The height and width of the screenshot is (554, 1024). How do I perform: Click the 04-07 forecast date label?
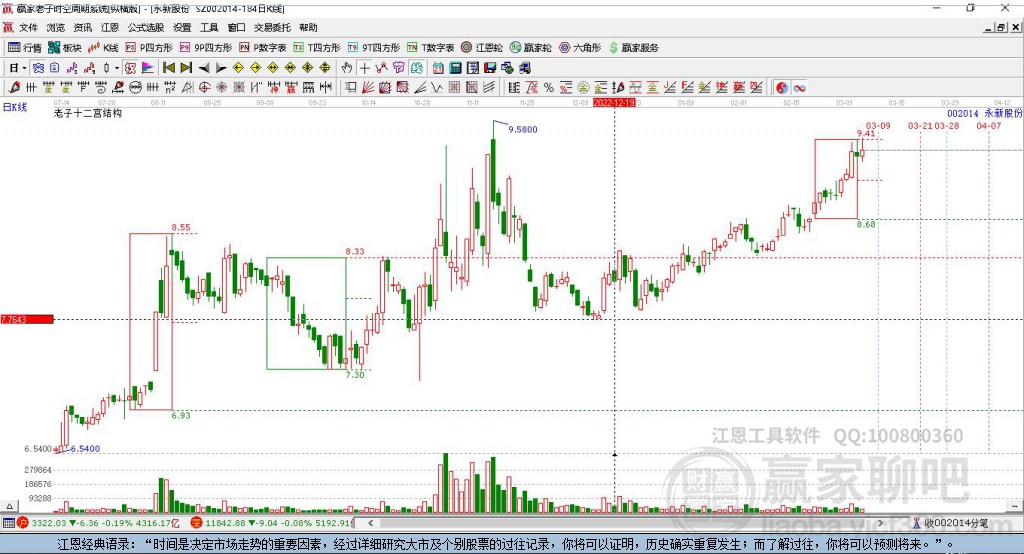click(x=989, y=125)
